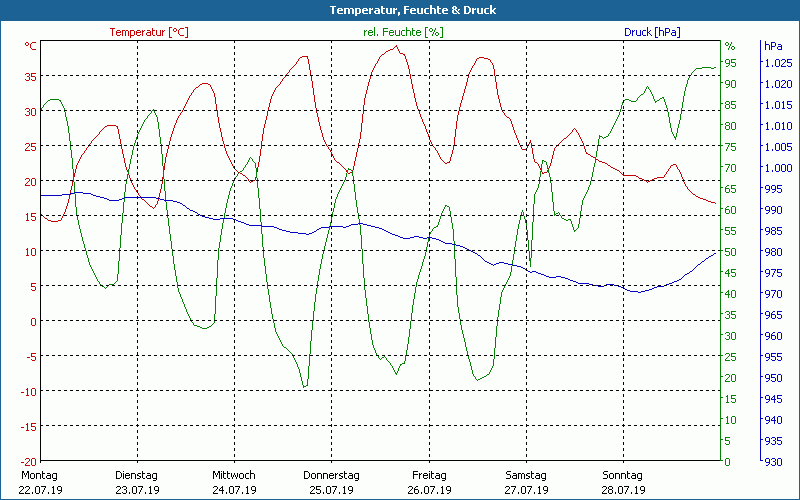
Task: Click "80" on the green humidity axis
Action: click(x=731, y=126)
